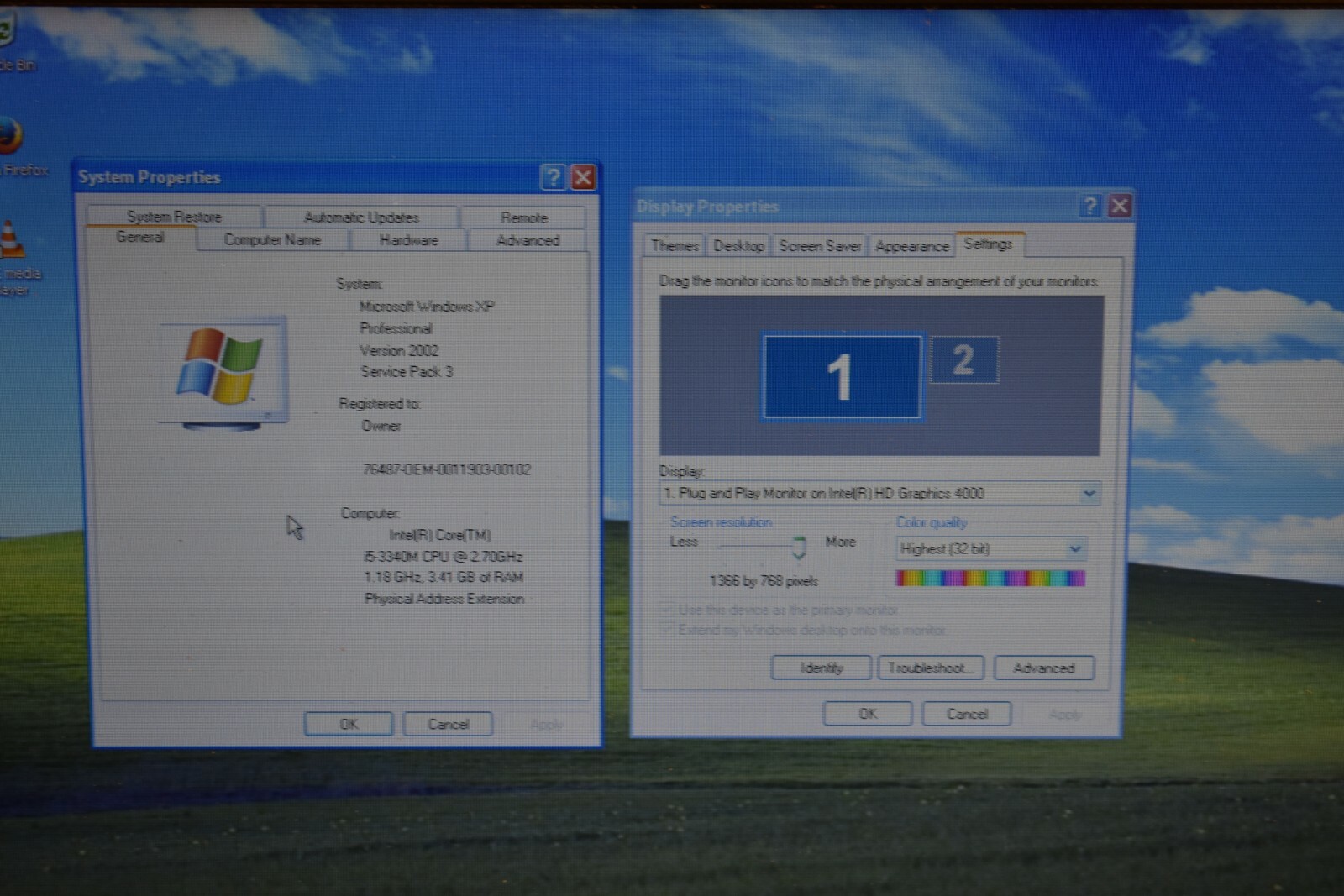1344x896 pixels.
Task: Select the General tab in System Properties
Action: pyautogui.click(x=140, y=238)
